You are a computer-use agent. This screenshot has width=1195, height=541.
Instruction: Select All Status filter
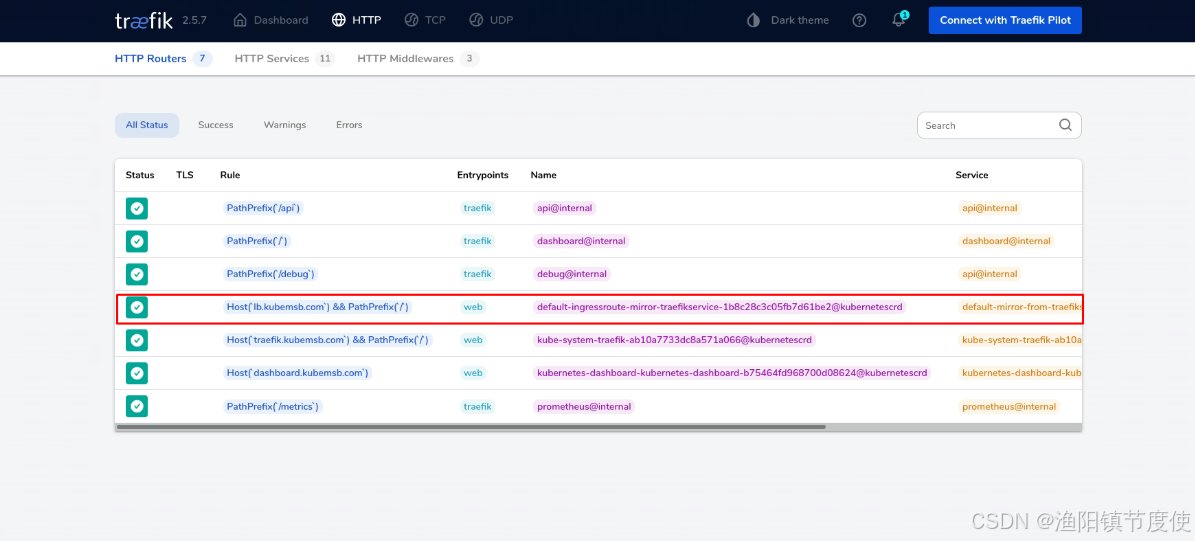pyautogui.click(x=147, y=125)
